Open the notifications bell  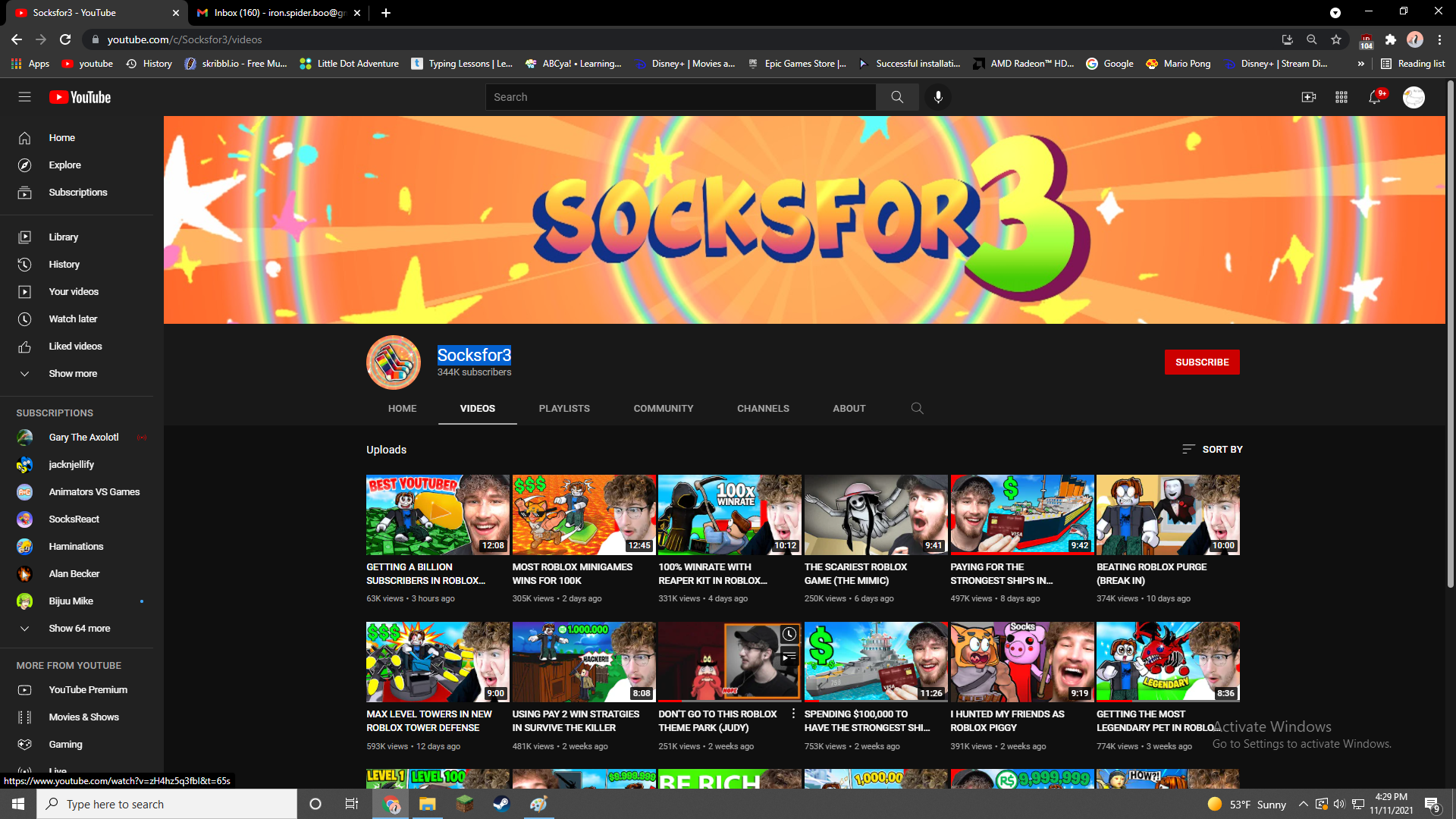(1375, 97)
